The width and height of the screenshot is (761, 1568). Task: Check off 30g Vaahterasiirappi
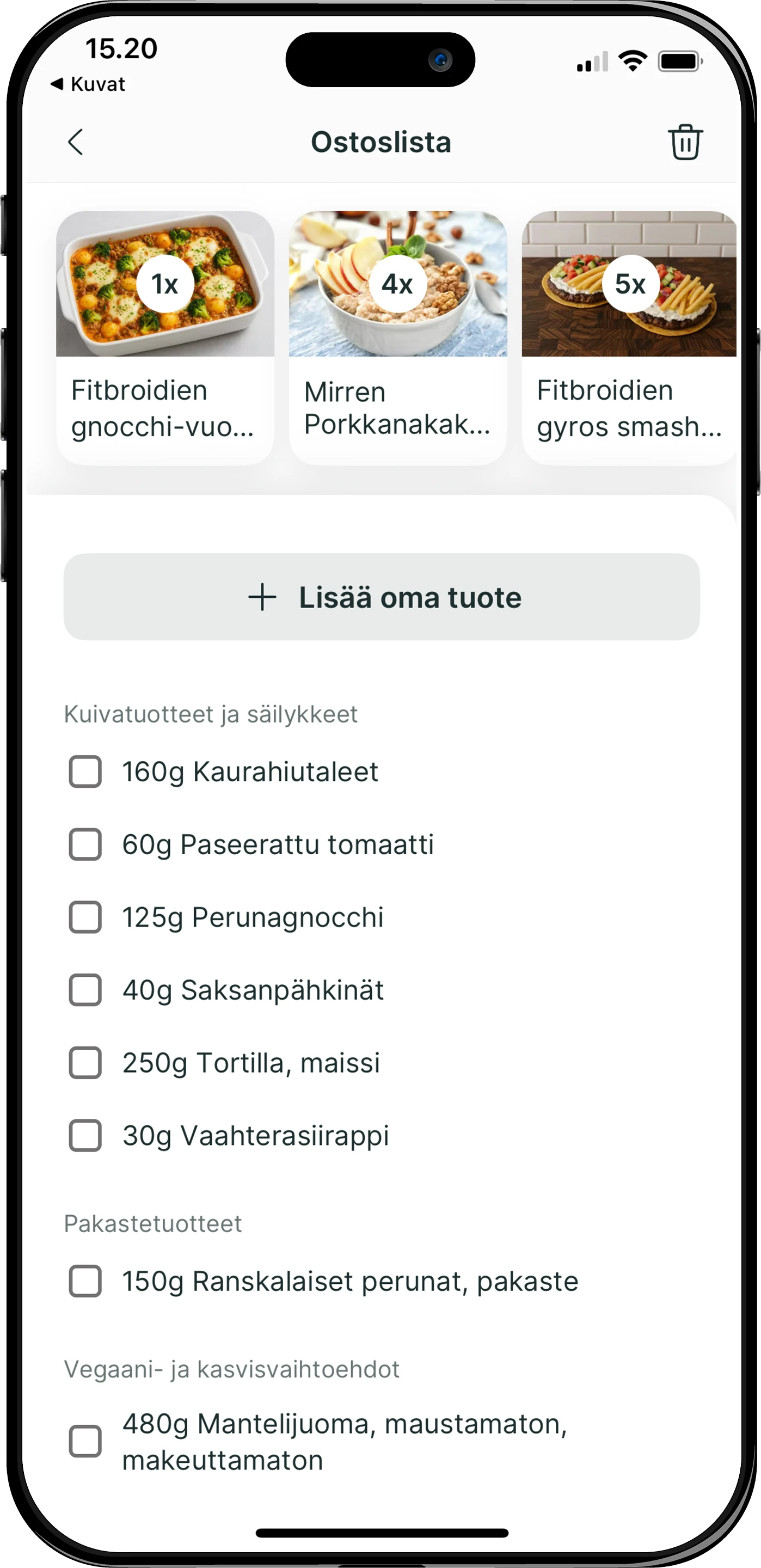point(85,1135)
